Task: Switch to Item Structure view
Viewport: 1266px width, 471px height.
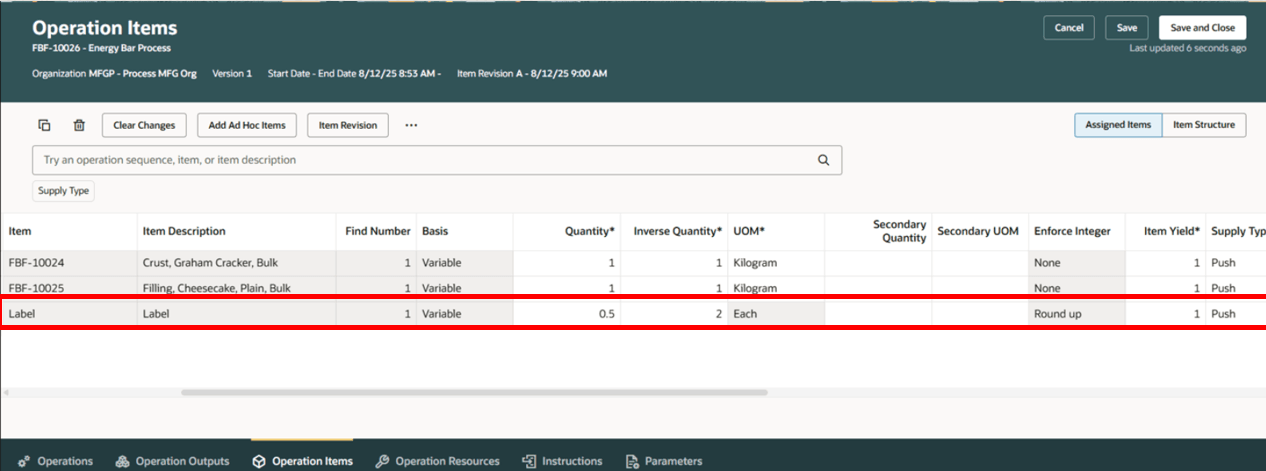Action: coord(1204,125)
